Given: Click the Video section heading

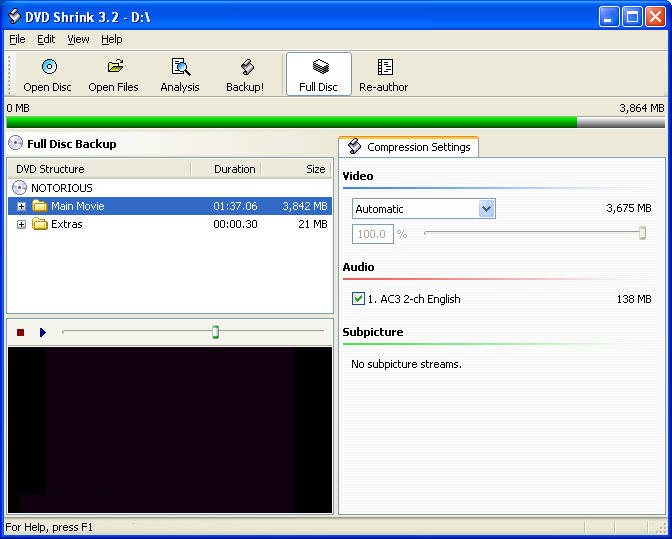Looking at the screenshot, I should click(358, 176).
